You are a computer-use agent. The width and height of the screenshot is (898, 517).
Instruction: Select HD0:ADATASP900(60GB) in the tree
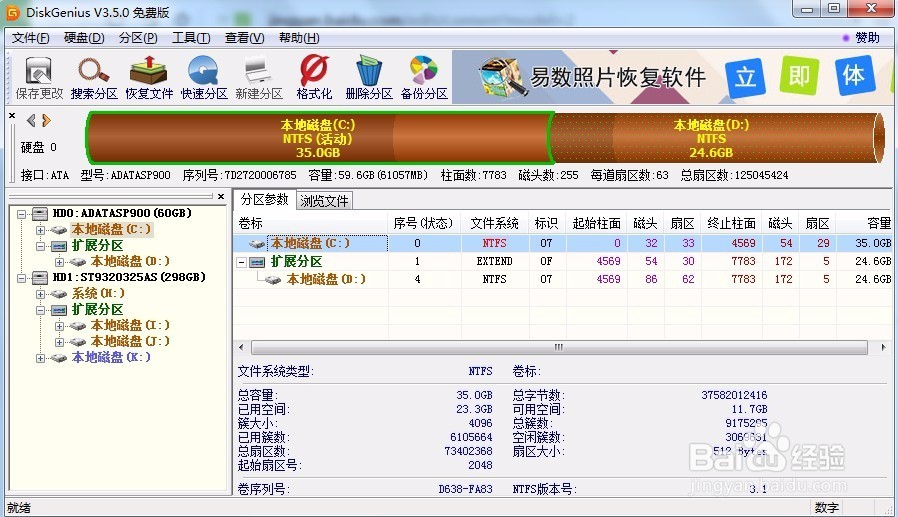point(122,213)
